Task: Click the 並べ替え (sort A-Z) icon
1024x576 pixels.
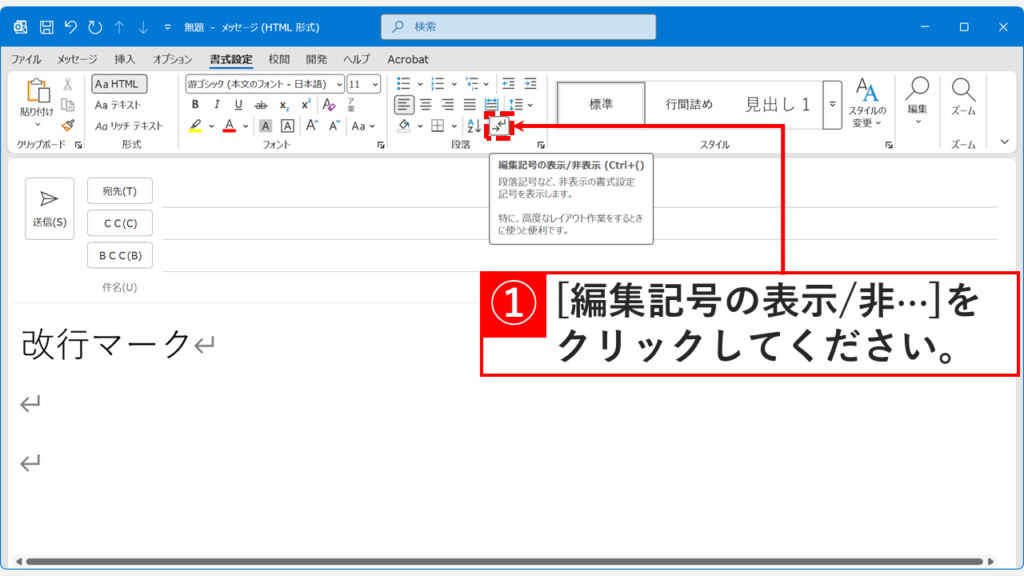Action: pyautogui.click(x=473, y=125)
